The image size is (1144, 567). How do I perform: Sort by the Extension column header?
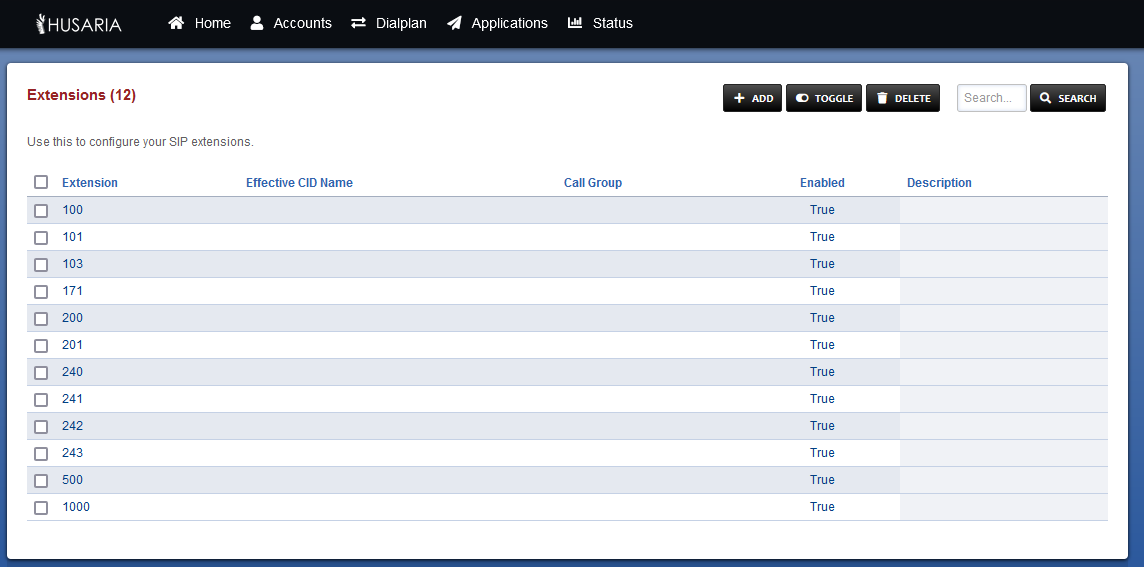90,182
